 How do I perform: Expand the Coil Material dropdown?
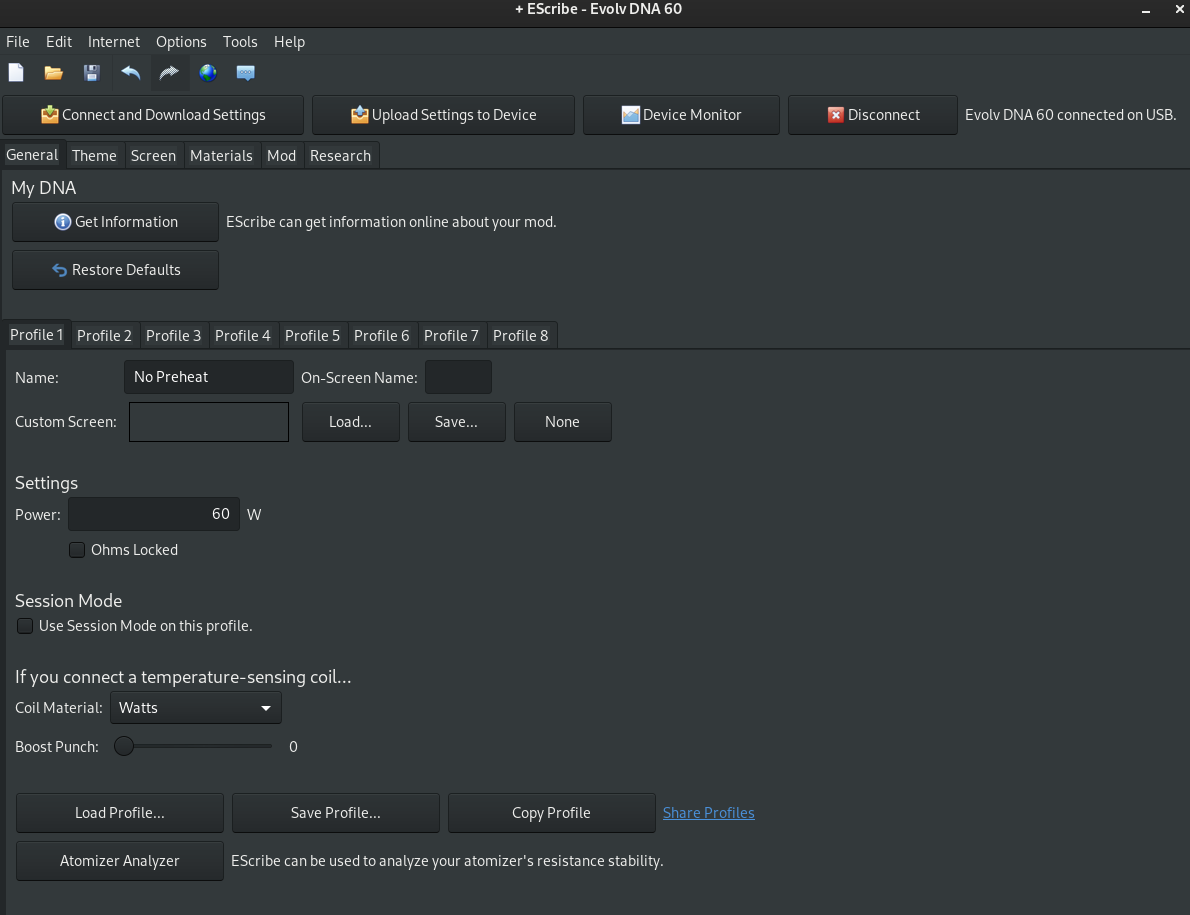195,708
